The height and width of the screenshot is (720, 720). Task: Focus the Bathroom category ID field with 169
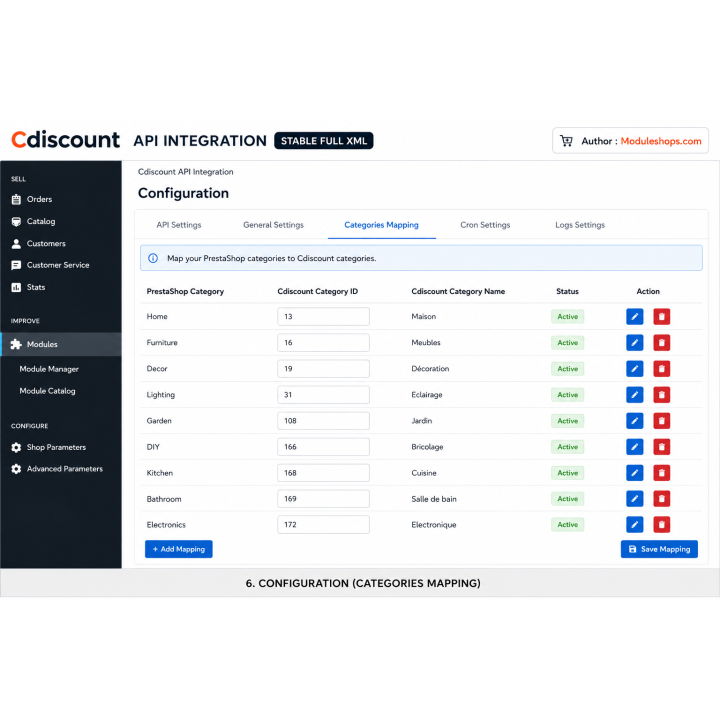tap(323, 499)
